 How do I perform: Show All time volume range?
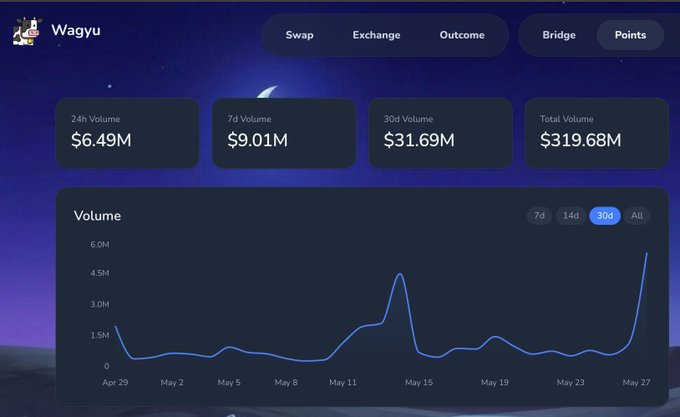click(637, 215)
